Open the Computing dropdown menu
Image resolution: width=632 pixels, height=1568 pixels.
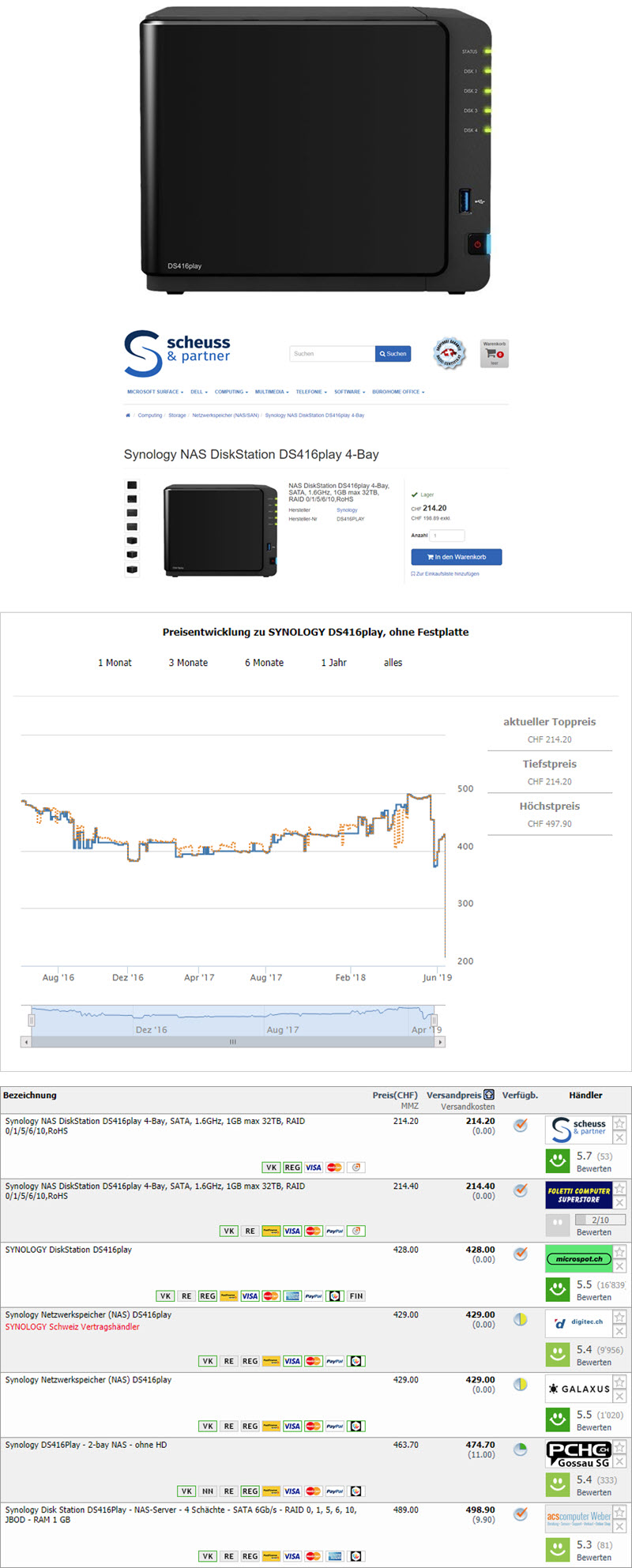231,392
